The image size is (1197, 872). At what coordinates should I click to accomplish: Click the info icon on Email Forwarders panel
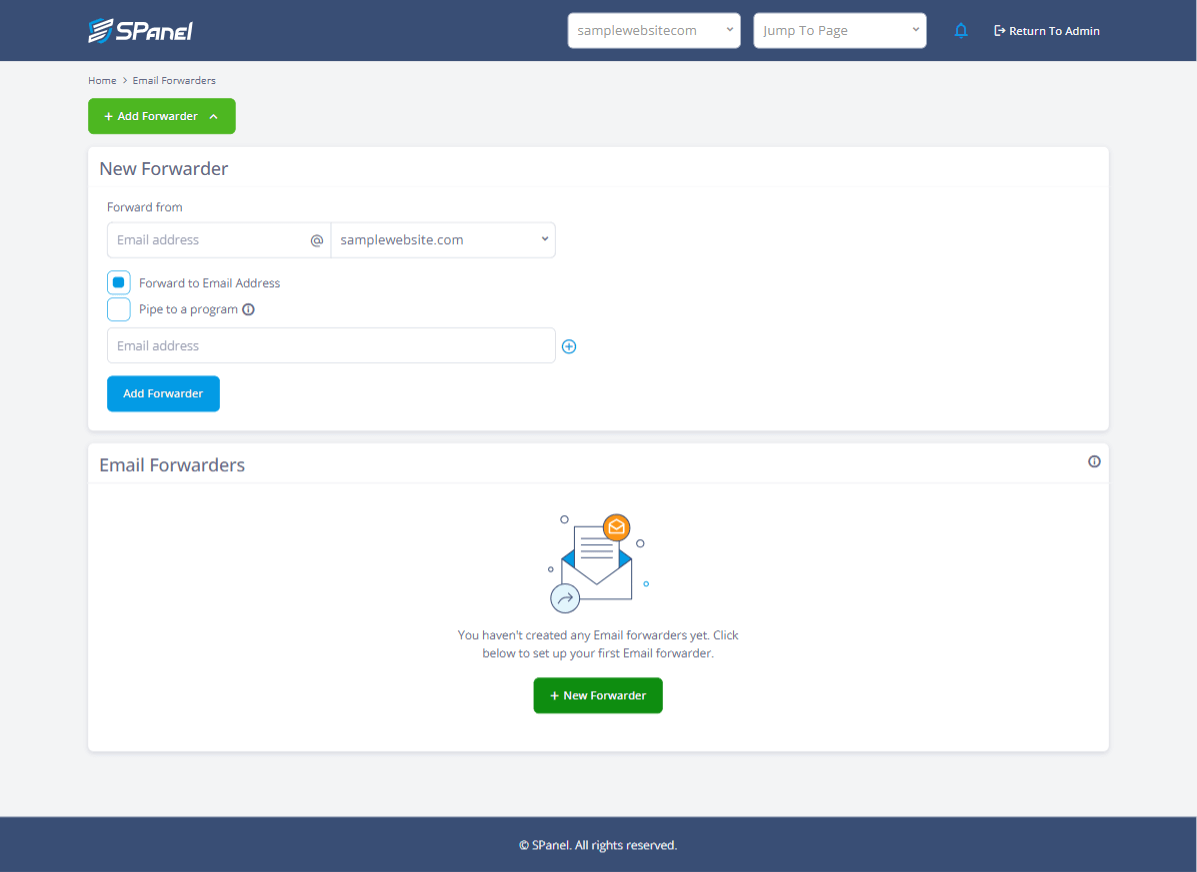pos(1094,461)
